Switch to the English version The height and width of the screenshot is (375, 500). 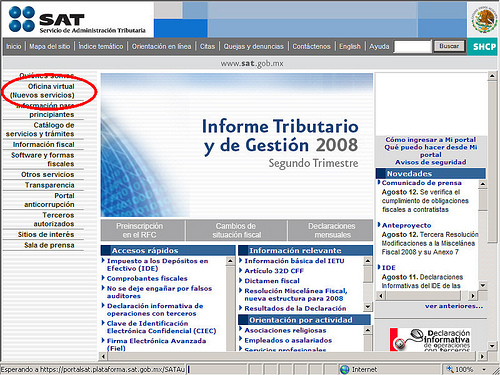[x=350, y=46]
